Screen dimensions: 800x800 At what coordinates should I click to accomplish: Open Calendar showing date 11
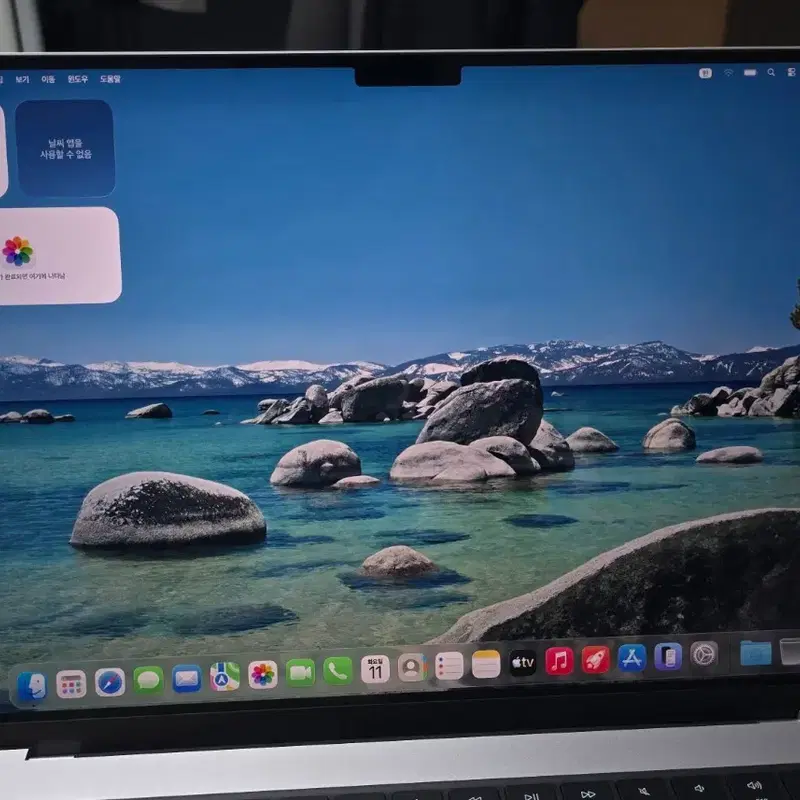(375, 669)
